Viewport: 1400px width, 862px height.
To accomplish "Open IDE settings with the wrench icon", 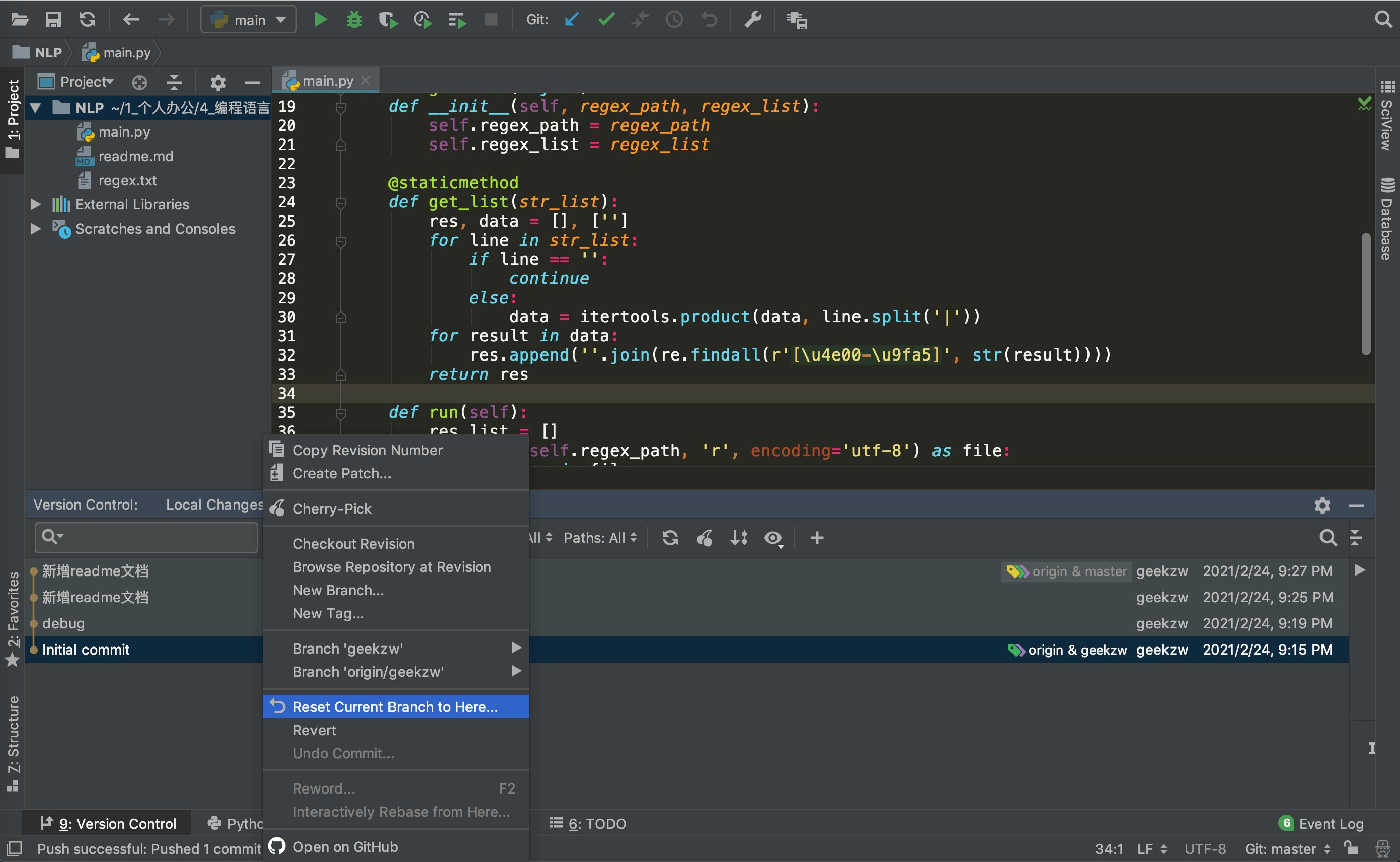I will pos(753,19).
